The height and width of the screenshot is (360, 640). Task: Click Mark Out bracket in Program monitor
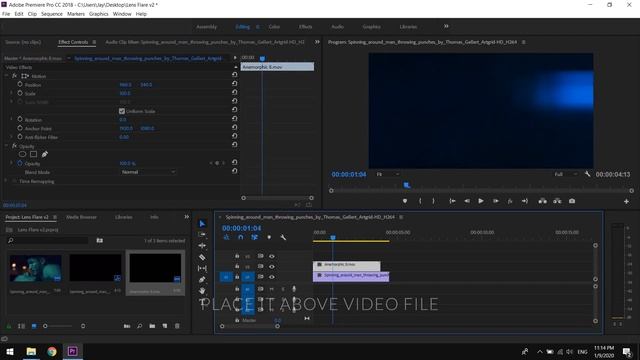[x=433, y=201]
